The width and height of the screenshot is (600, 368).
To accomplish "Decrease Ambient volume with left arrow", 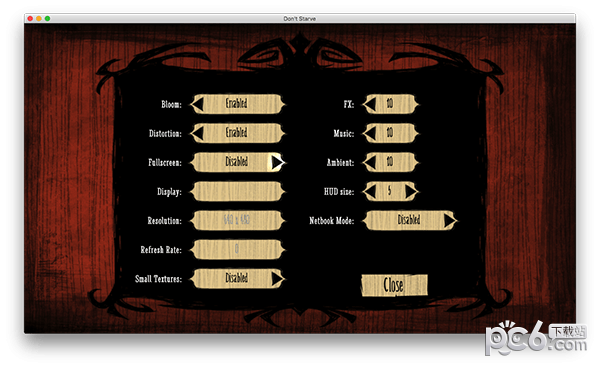I will (x=370, y=162).
